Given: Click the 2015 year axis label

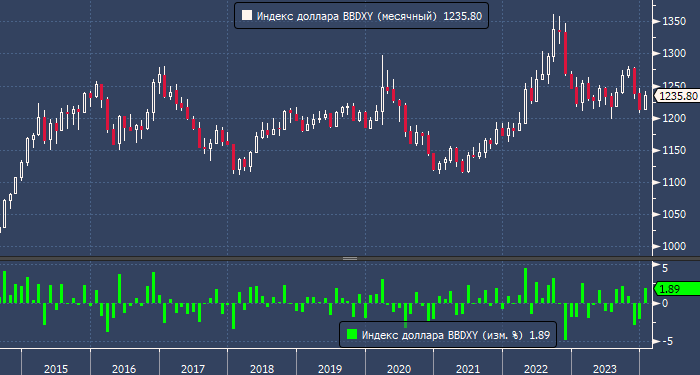Looking at the screenshot, I should [x=56, y=369].
